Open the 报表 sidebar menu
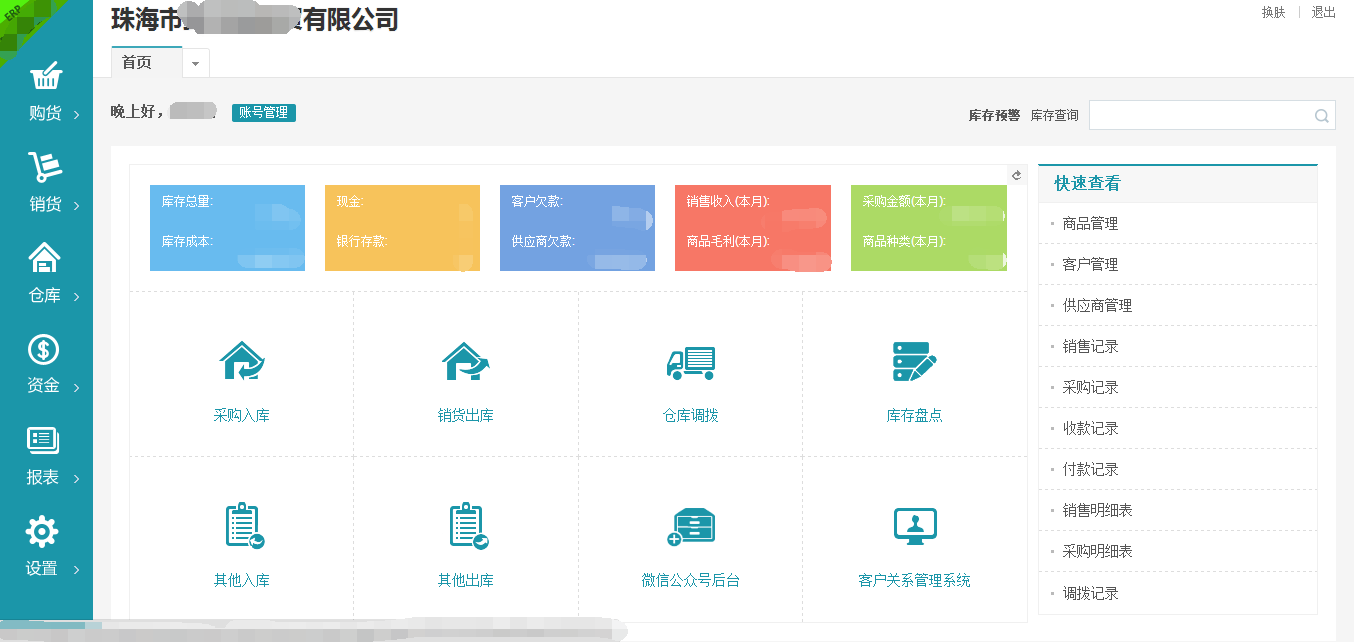1354x642 pixels. click(x=45, y=457)
